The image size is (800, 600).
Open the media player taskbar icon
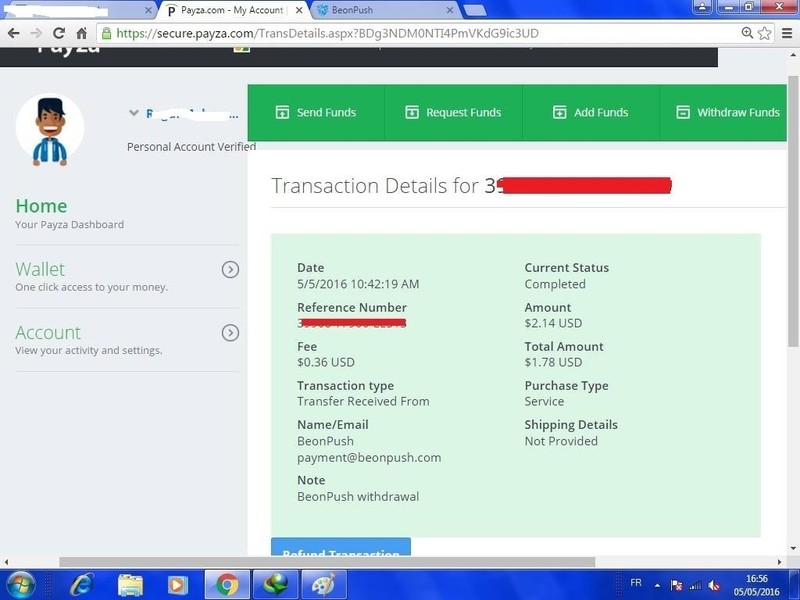[x=177, y=585]
